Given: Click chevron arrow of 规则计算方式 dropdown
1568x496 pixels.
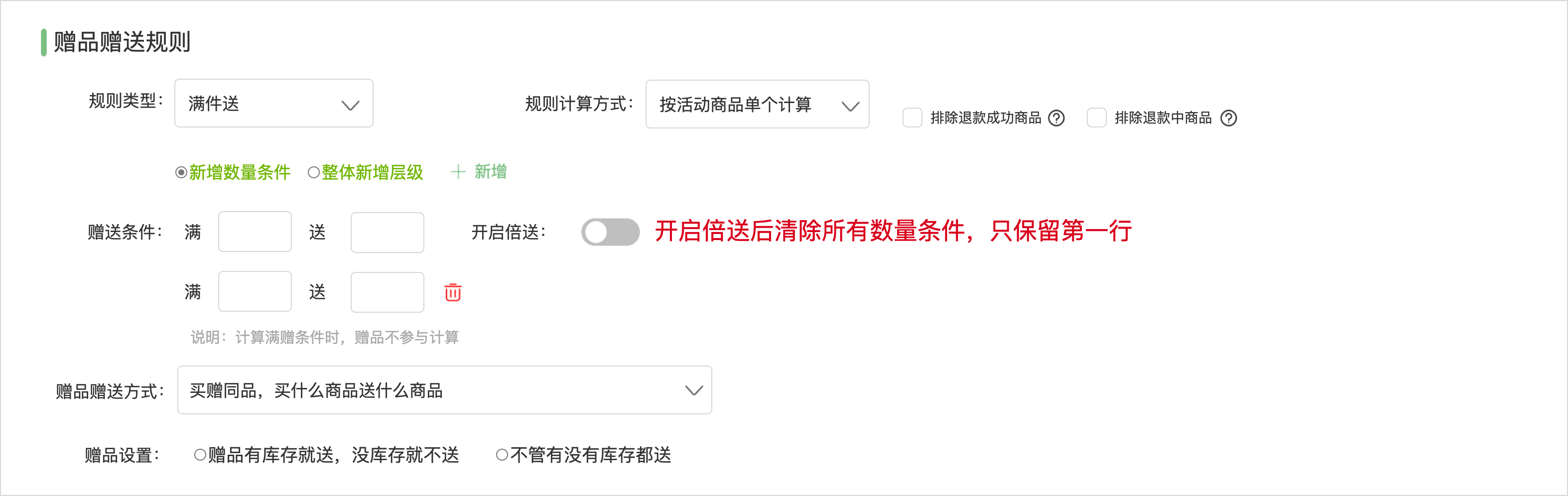Looking at the screenshot, I should [850, 107].
